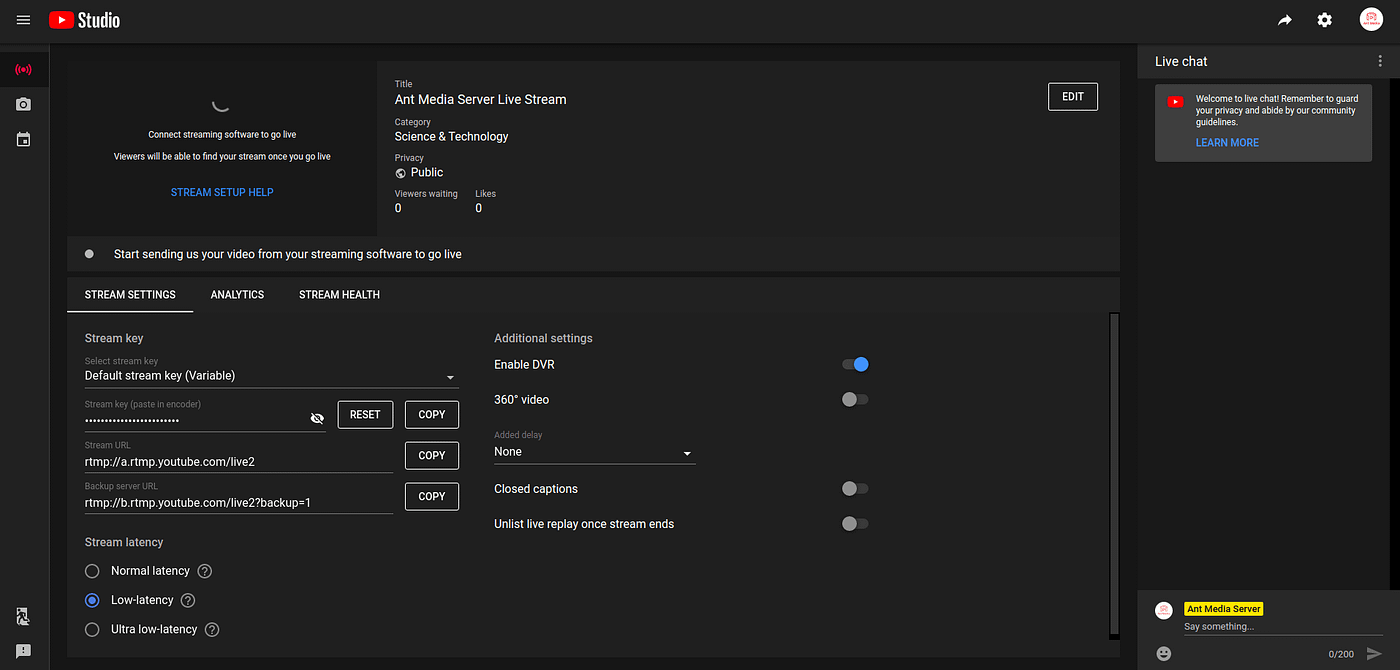Viewport: 1400px width, 670px height.
Task: Turn on the 360° video switch
Action: pyautogui.click(x=855, y=400)
